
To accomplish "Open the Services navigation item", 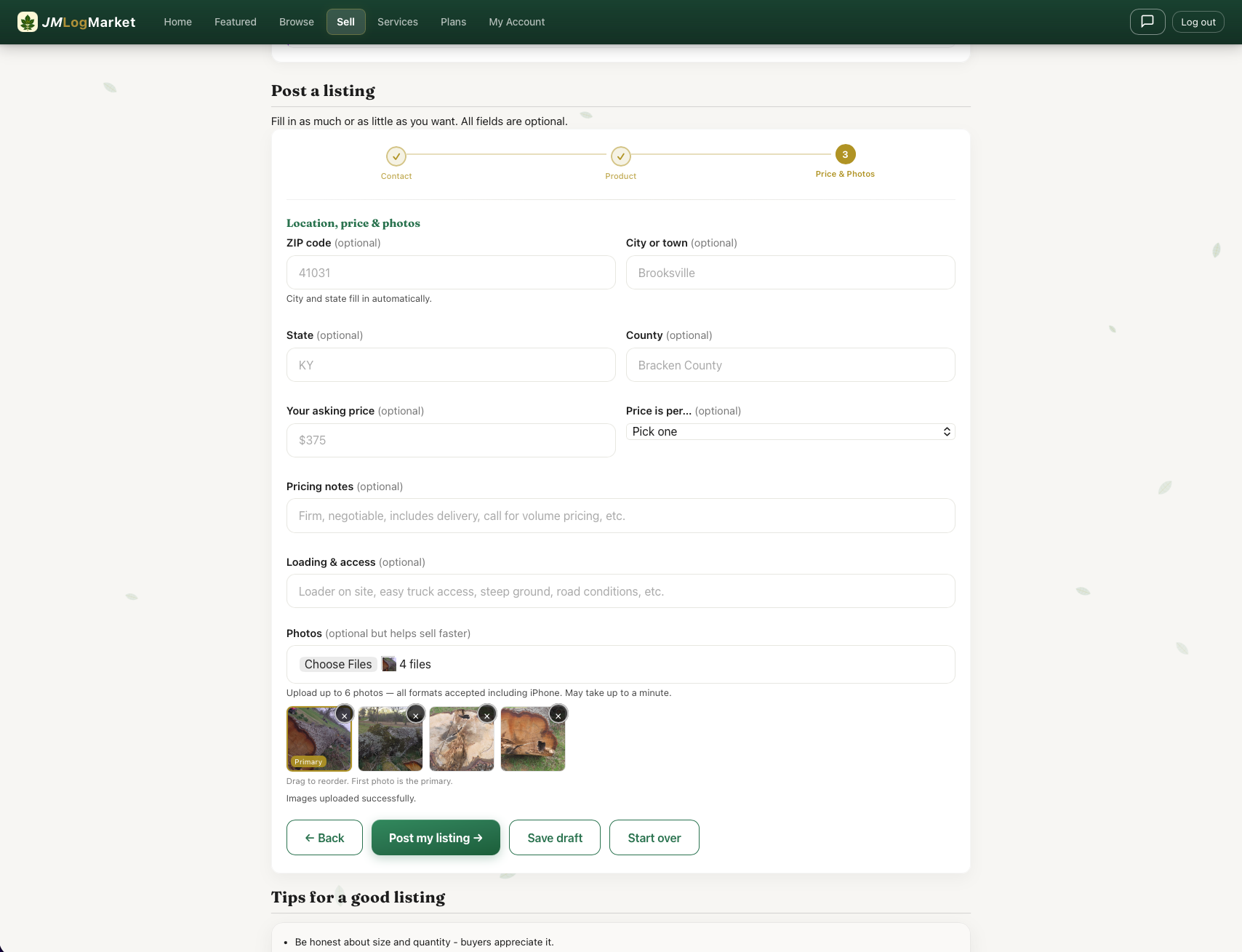I will point(397,22).
